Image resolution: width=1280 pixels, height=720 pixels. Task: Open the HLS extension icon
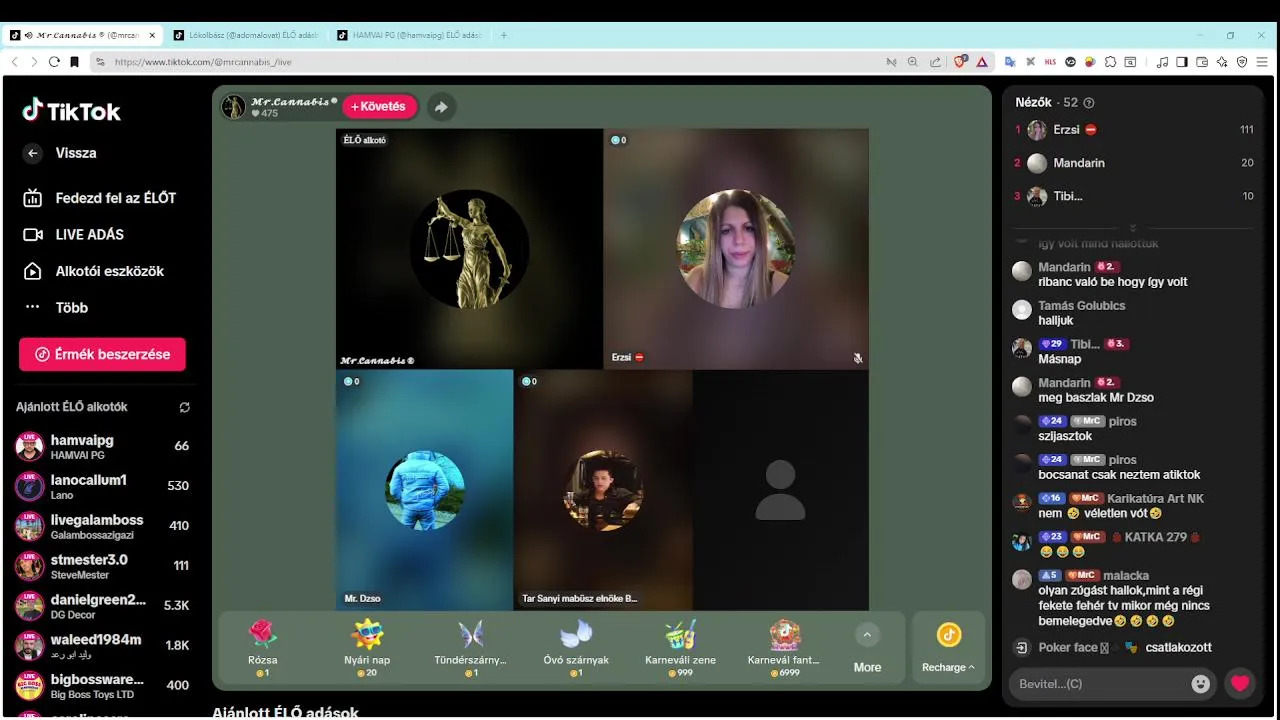point(1050,62)
